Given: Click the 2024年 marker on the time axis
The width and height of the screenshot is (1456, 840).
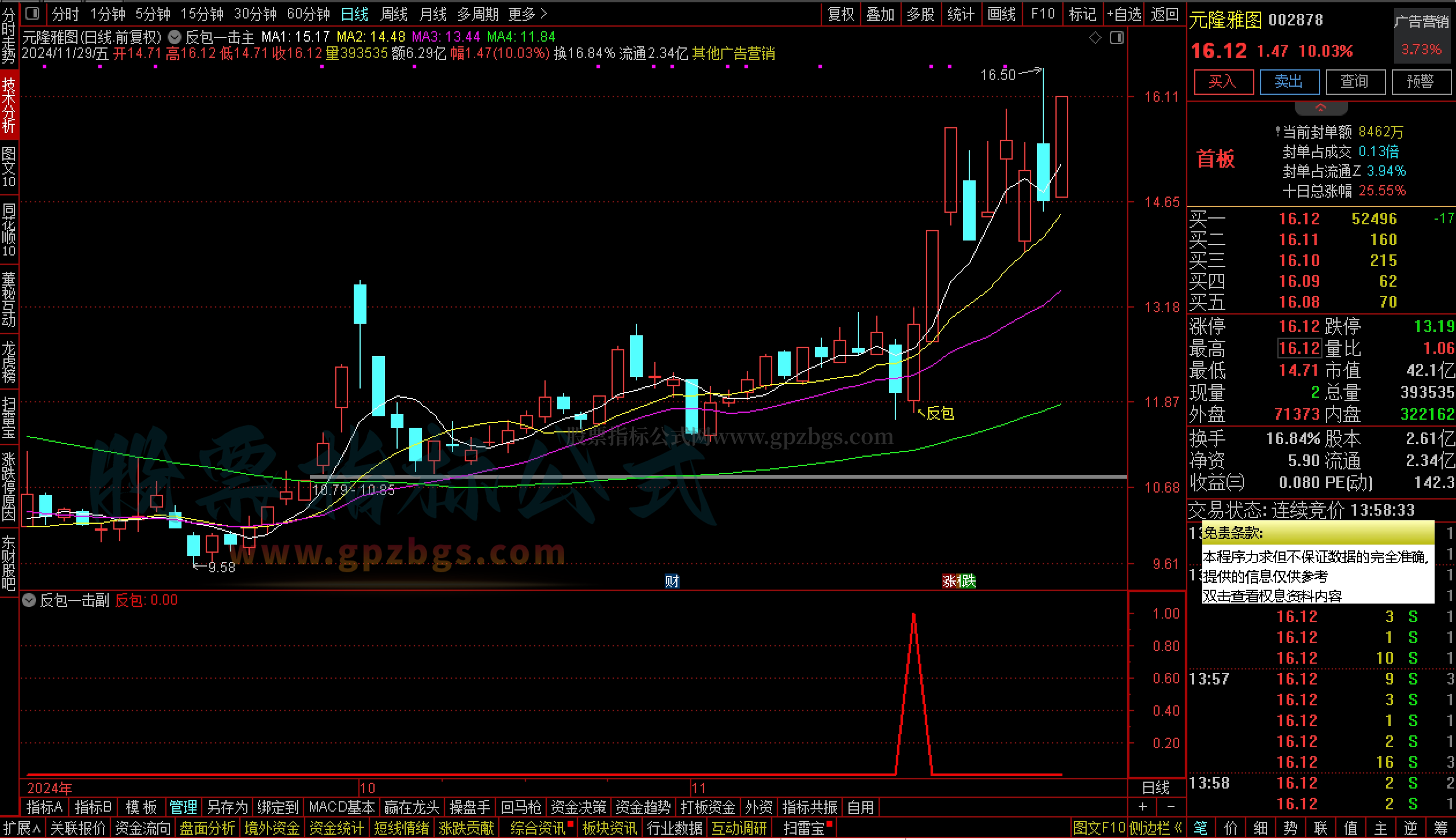Looking at the screenshot, I should (50, 788).
